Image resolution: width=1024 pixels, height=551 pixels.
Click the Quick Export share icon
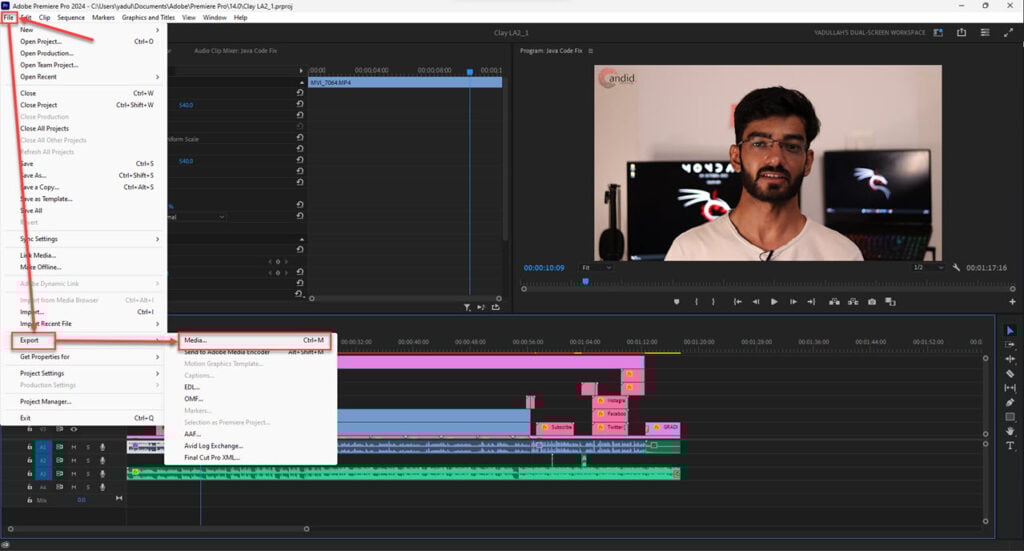coord(961,33)
